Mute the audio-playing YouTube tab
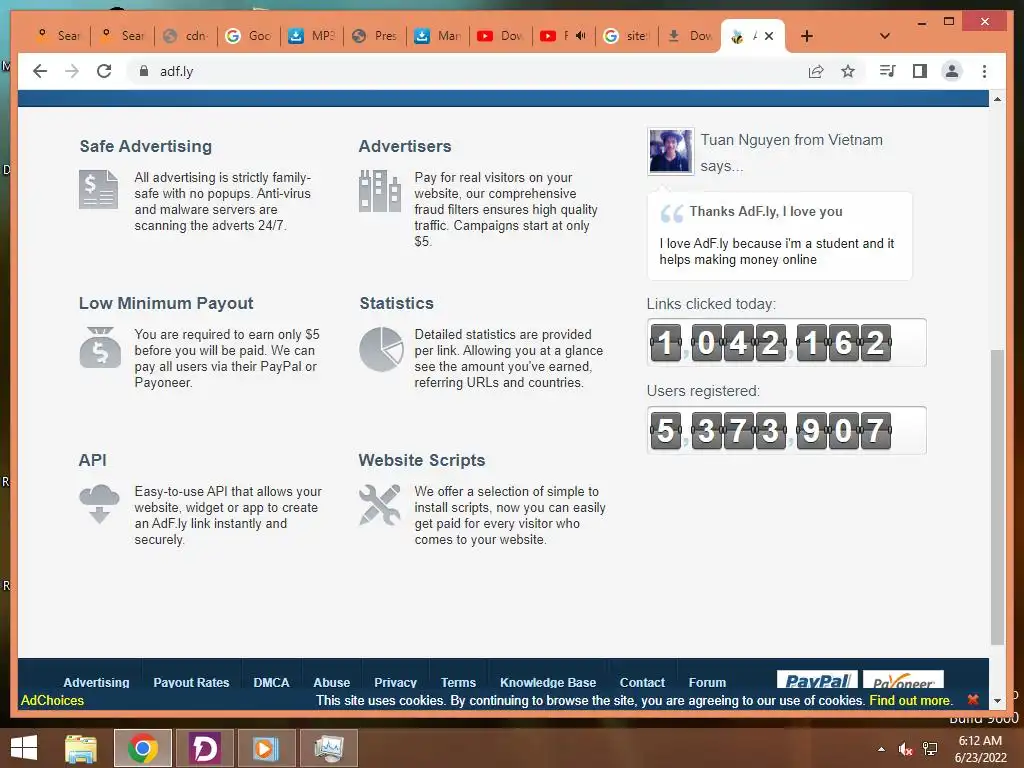1024x768 pixels. (580, 36)
